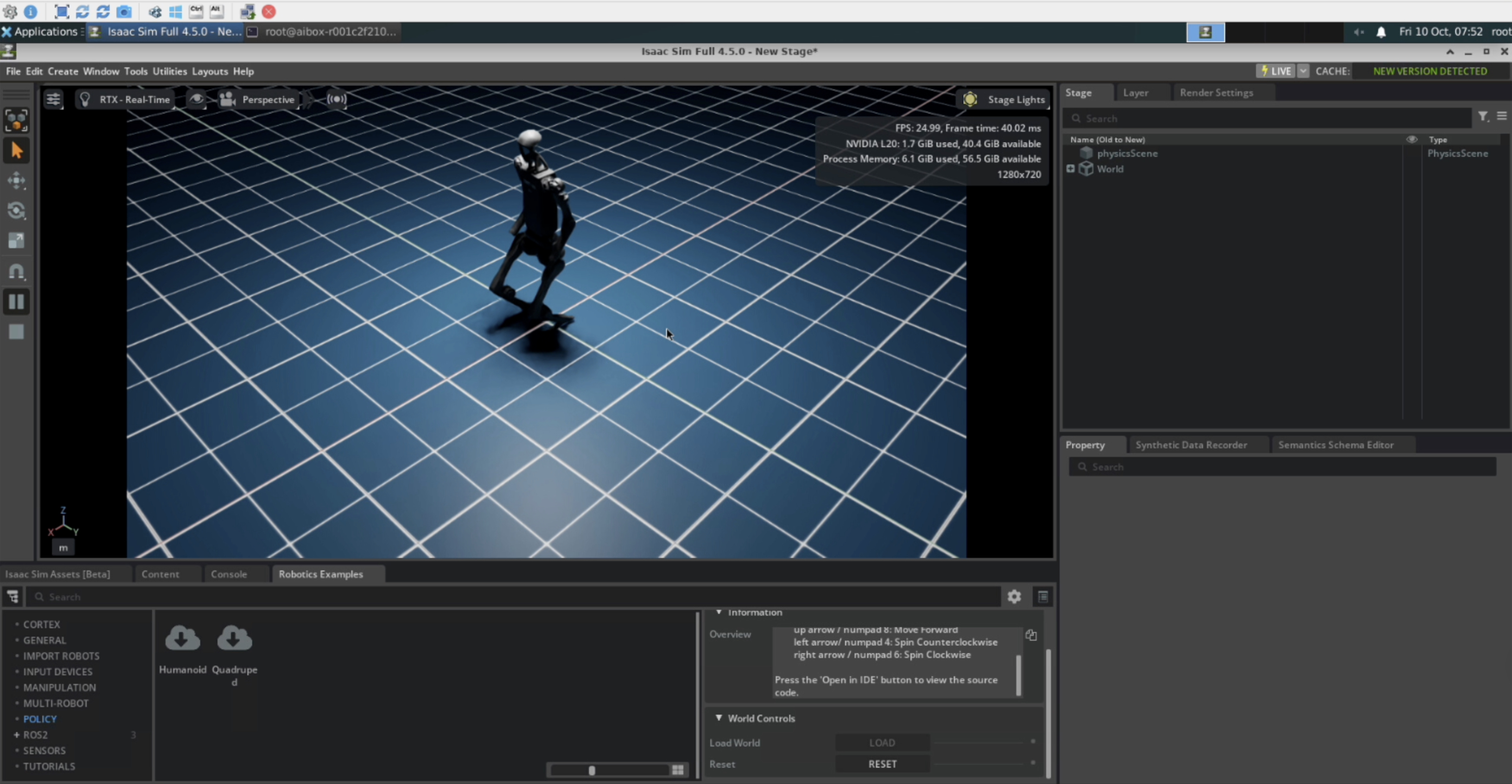Image resolution: width=1512 pixels, height=784 pixels.
Task: Click the Move tool icon
Action: click(x=16, y=181)
